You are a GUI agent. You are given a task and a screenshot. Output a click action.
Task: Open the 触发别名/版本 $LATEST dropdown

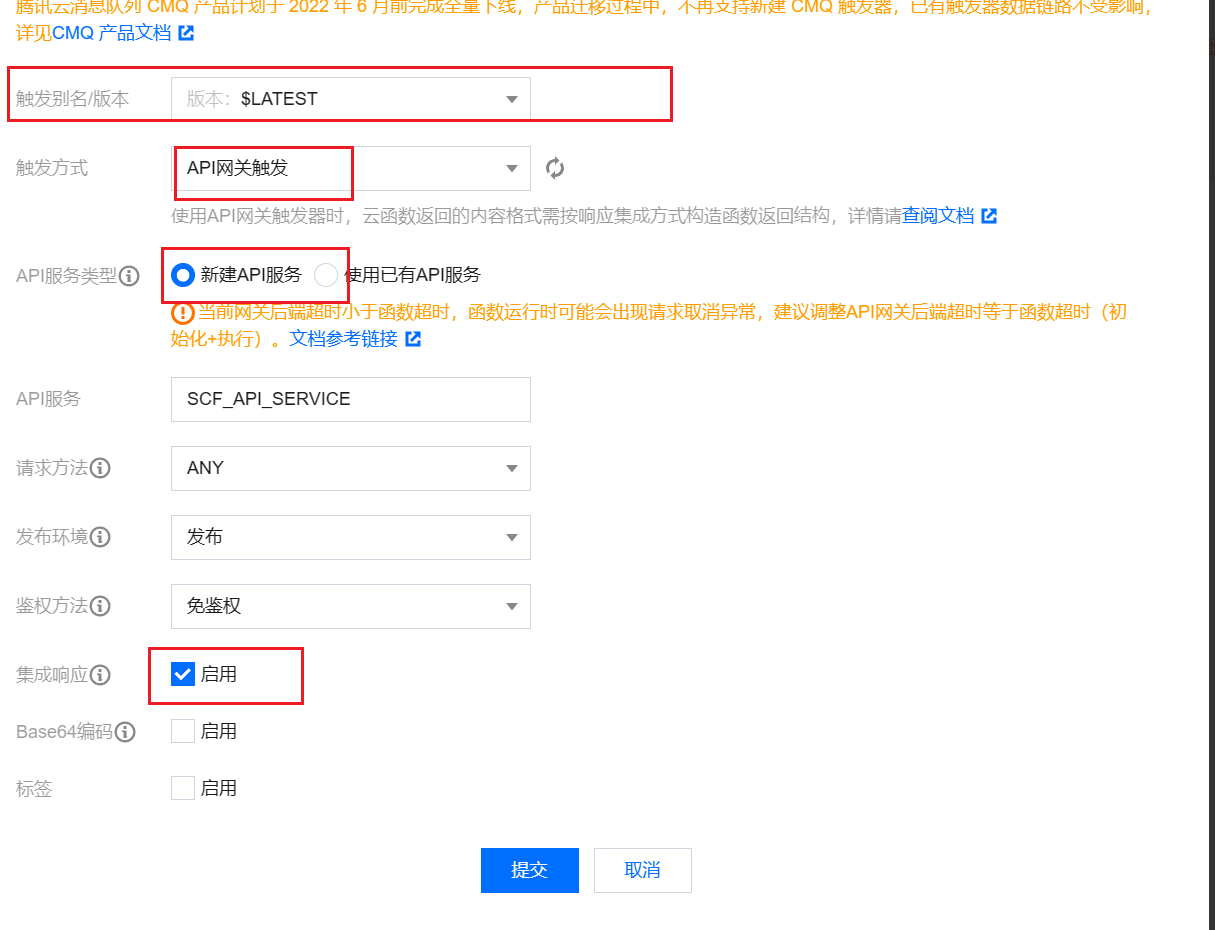pyautogui.click(x=350, y=99)
